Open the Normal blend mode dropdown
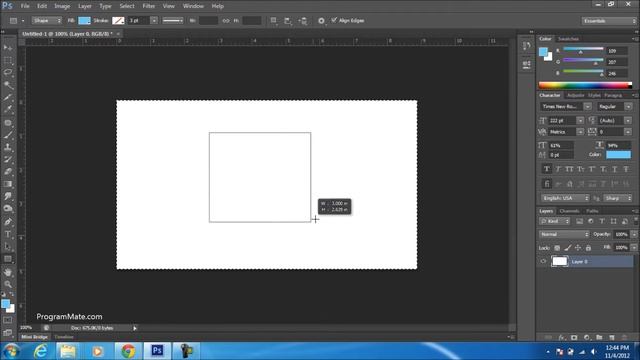 coord(564,234)
